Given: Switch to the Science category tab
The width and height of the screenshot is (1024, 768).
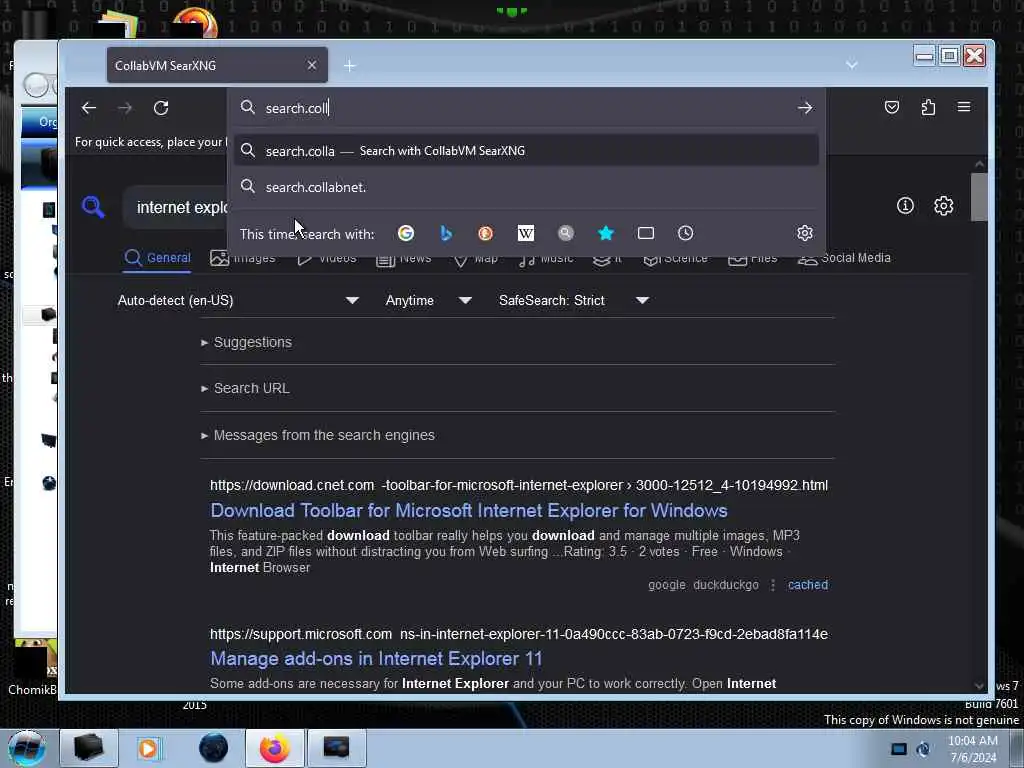Looking at the screenshot, I should coord(676,259).
